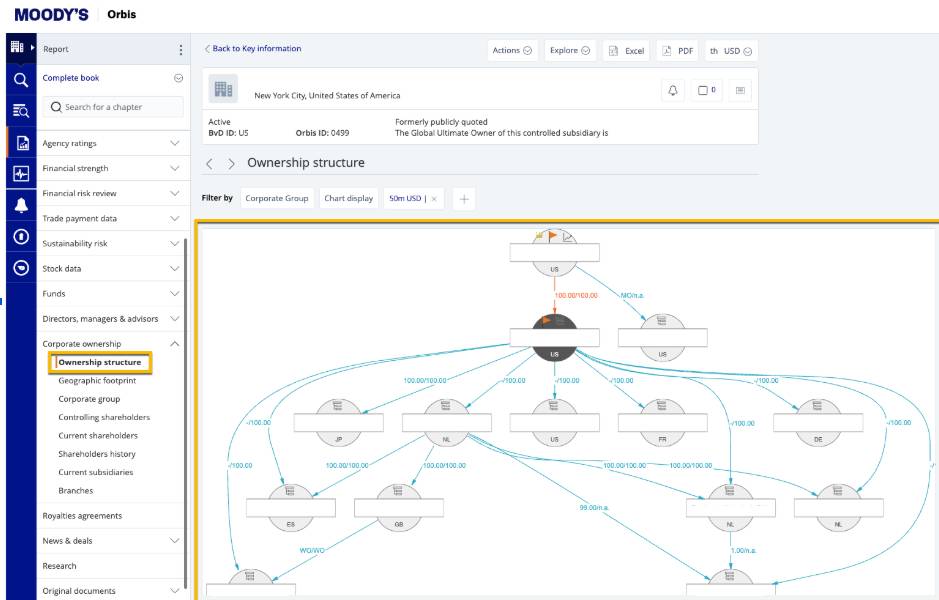
Task: Select the FR subsidiary node
Action: coord(662,422)
